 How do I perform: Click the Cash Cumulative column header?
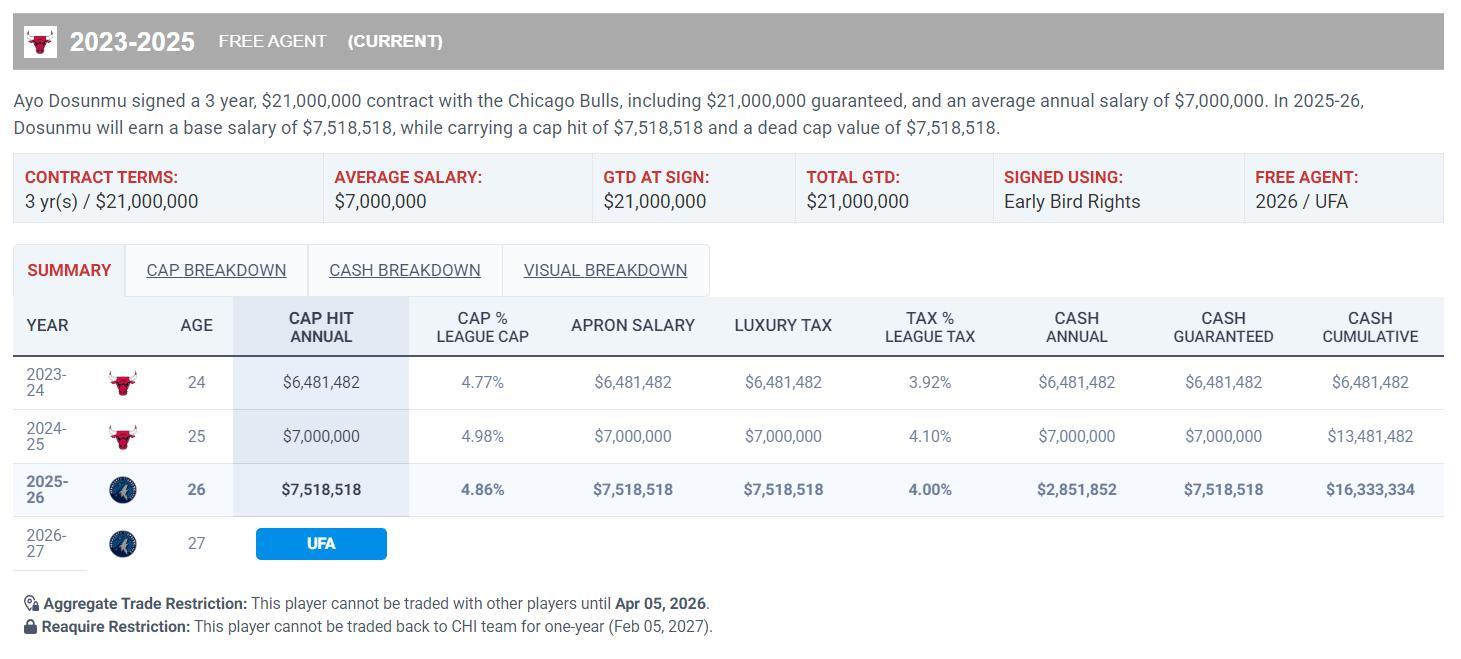pos(1369,327)
